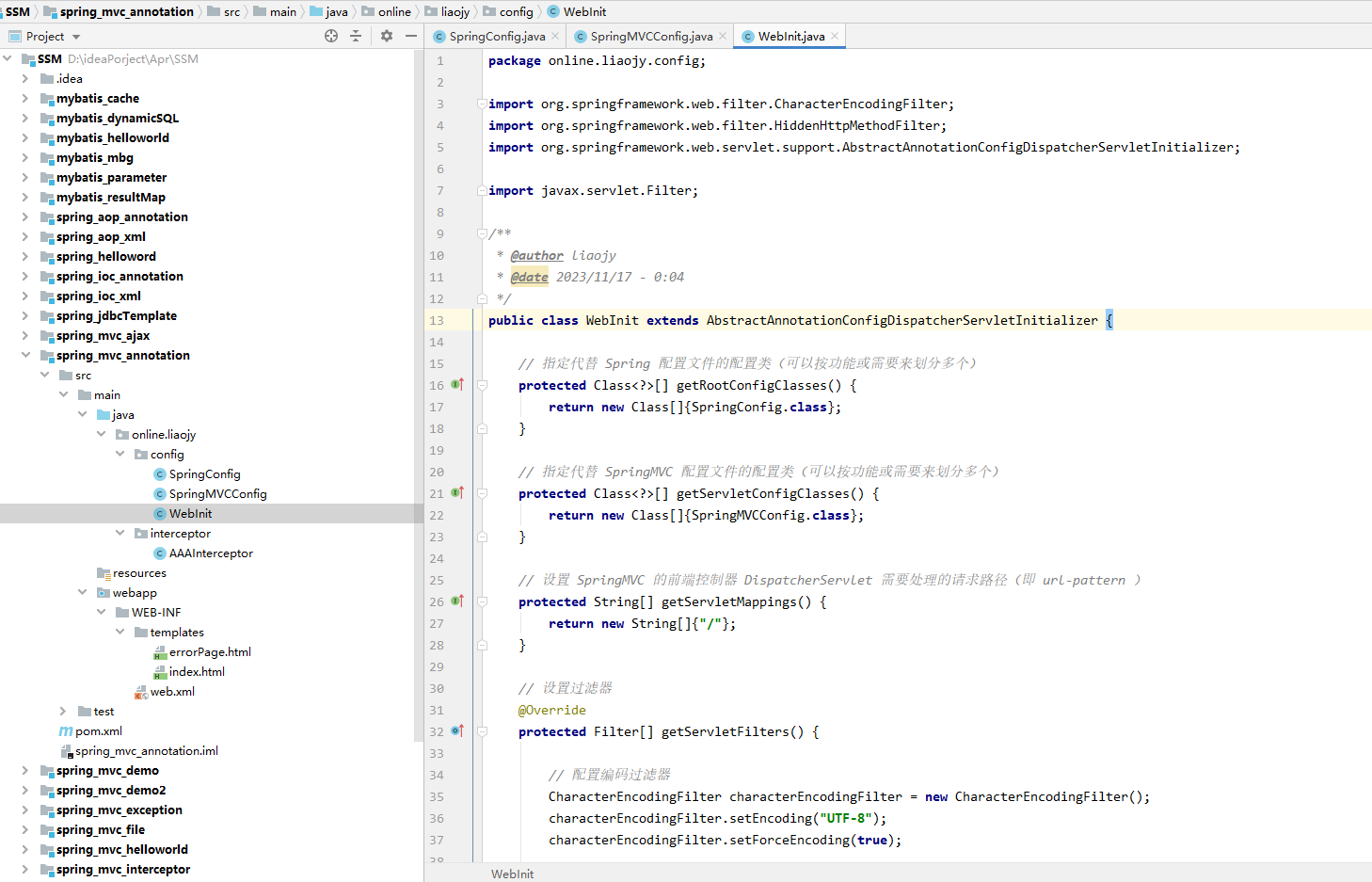1372x882 pixels.
Task: Close the WebInit.java tab
Action: click(x=835, y=37)
